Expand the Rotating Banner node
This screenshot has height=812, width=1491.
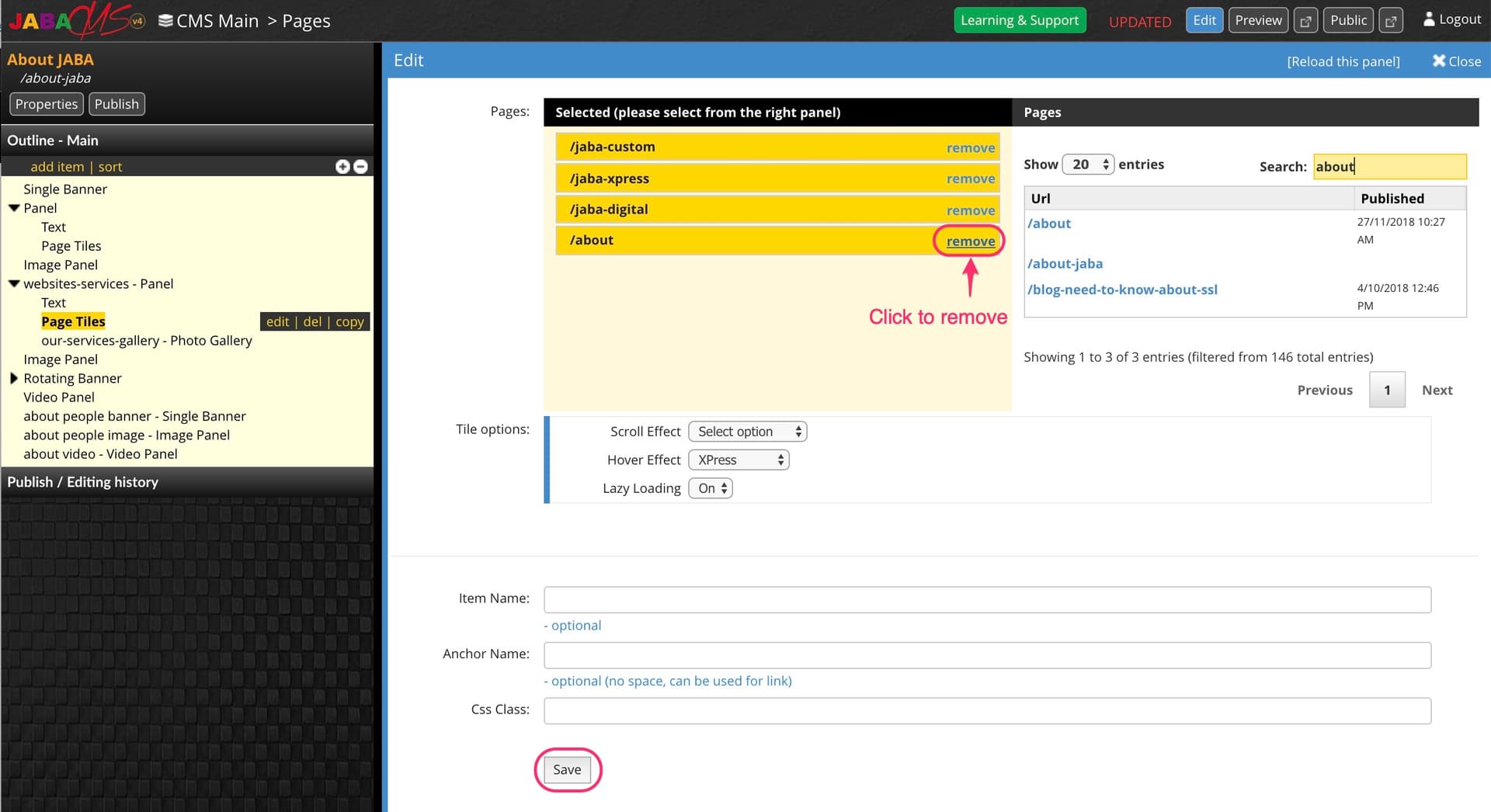point(14,379)
